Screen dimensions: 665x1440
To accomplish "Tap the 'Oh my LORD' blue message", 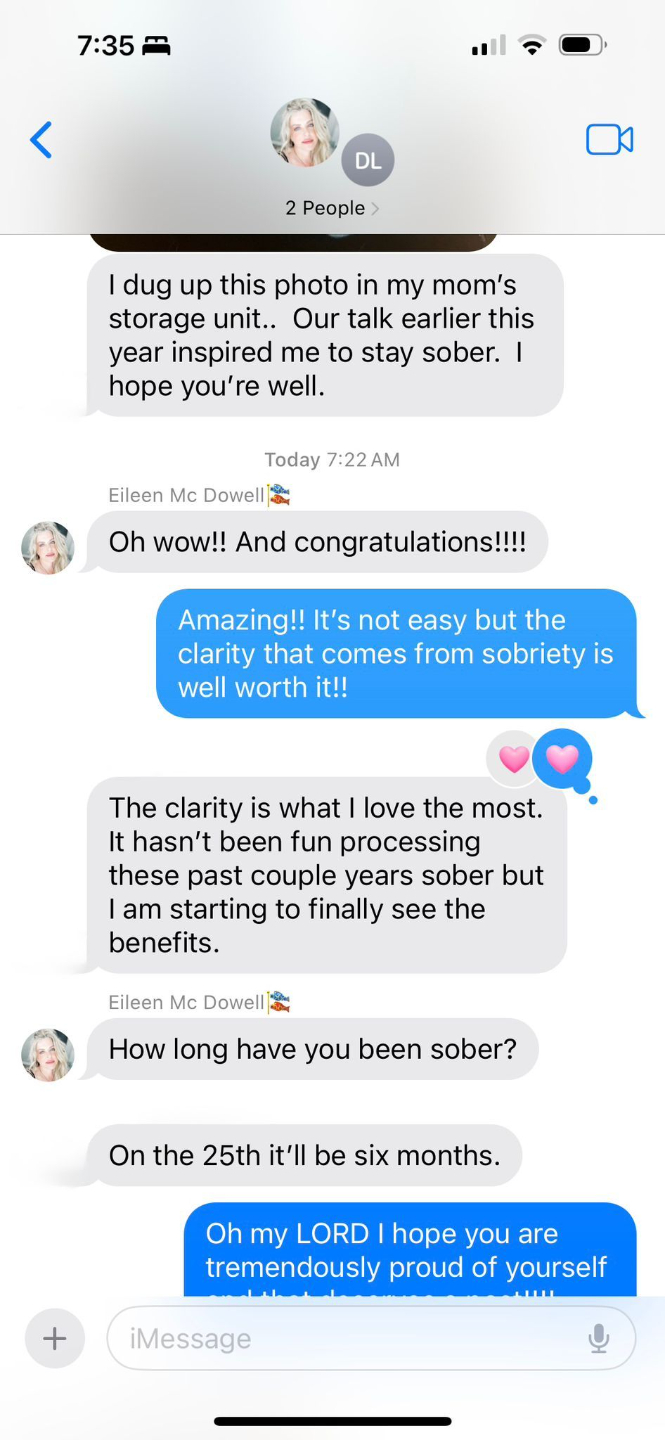I will tap(410, 1250).
